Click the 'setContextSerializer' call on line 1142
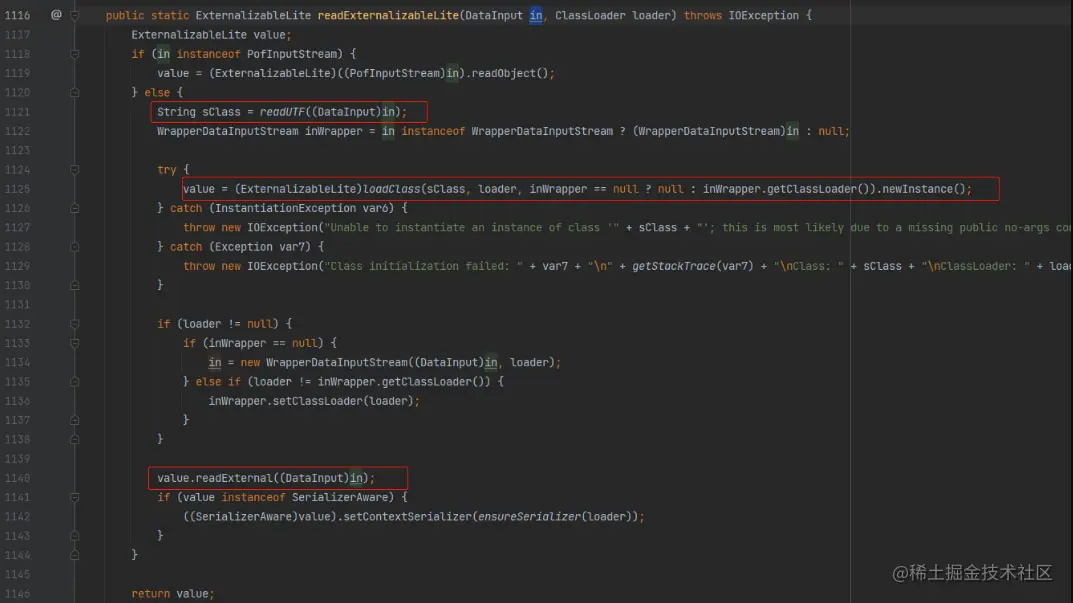 point(407,517)
